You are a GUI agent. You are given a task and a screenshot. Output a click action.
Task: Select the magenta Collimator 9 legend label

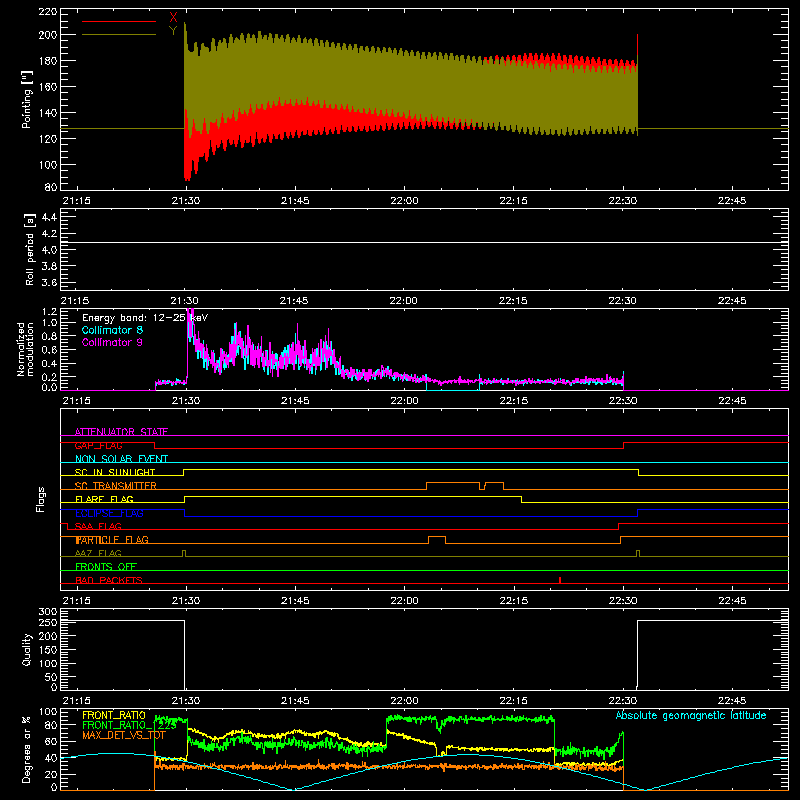pos(112,342)
